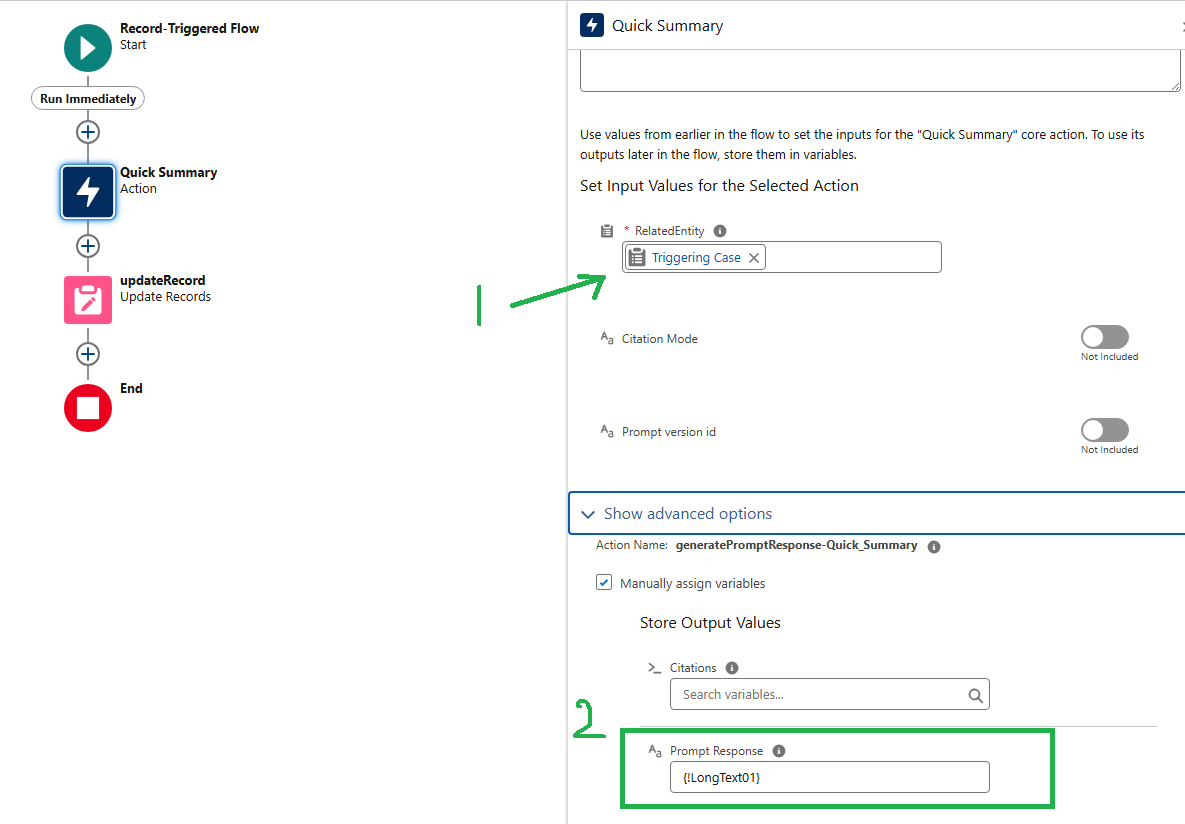This screenshot has width=1185, height=824.
Task: Add element between Run Immediately and Quick Summary
Action: [x=88, y=132]
